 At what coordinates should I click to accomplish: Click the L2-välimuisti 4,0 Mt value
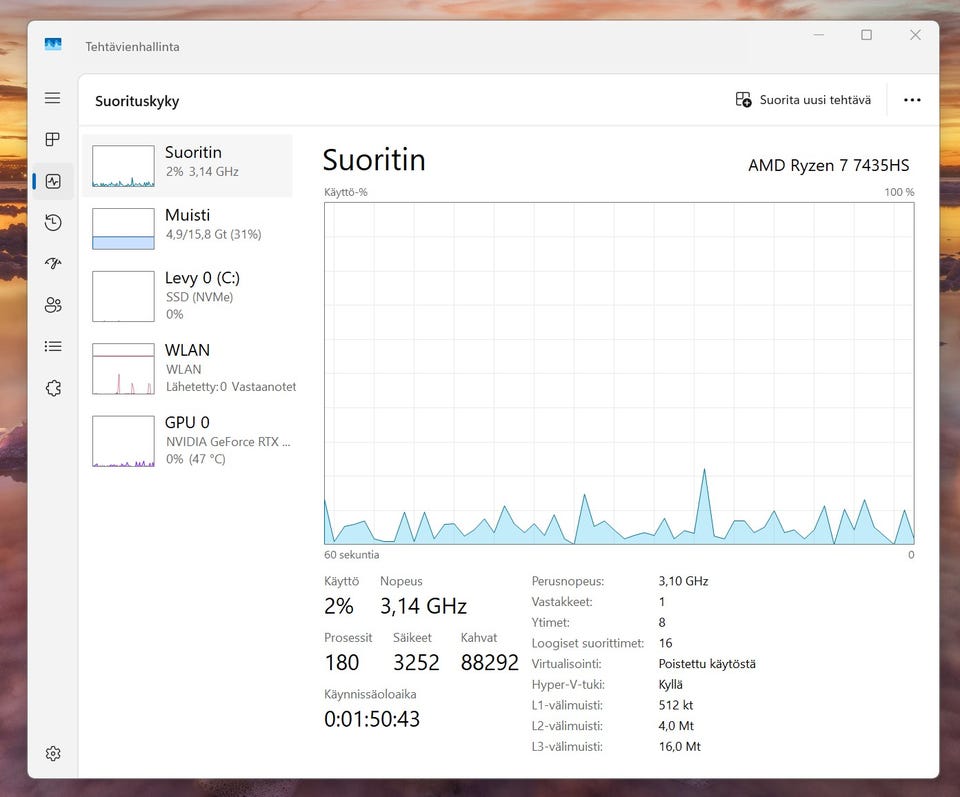pos(677,726)
